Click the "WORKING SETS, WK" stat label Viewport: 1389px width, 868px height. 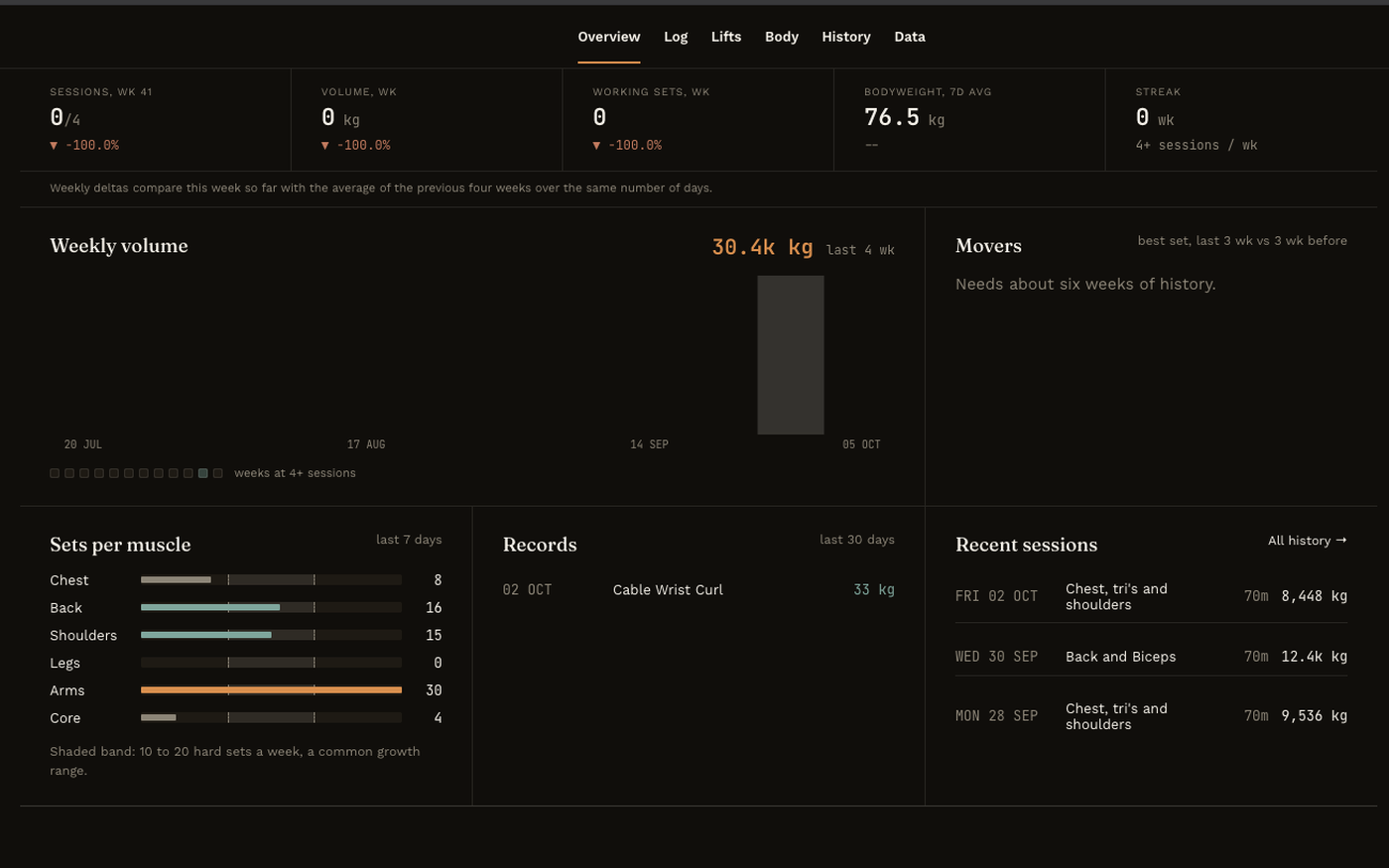pos(652,92)
